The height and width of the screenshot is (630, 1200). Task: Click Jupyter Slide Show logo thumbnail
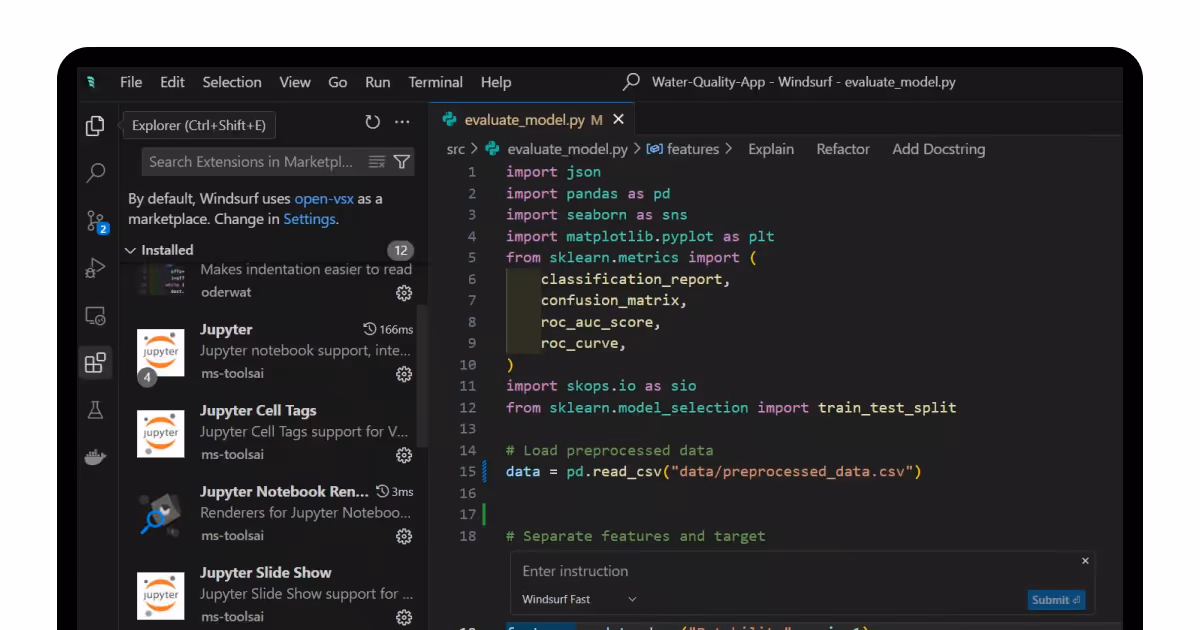[x=161, y=596]
